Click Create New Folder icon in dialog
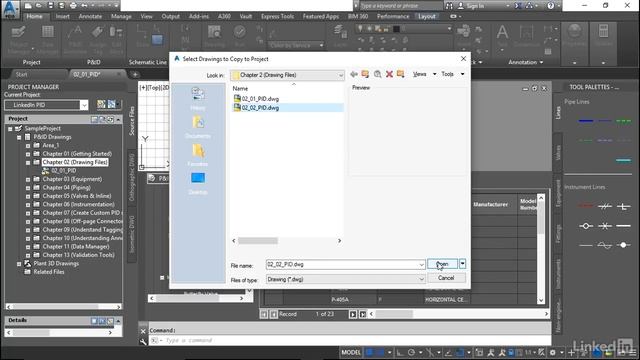Viewport: 640px width, 360px height. (400, 74)
